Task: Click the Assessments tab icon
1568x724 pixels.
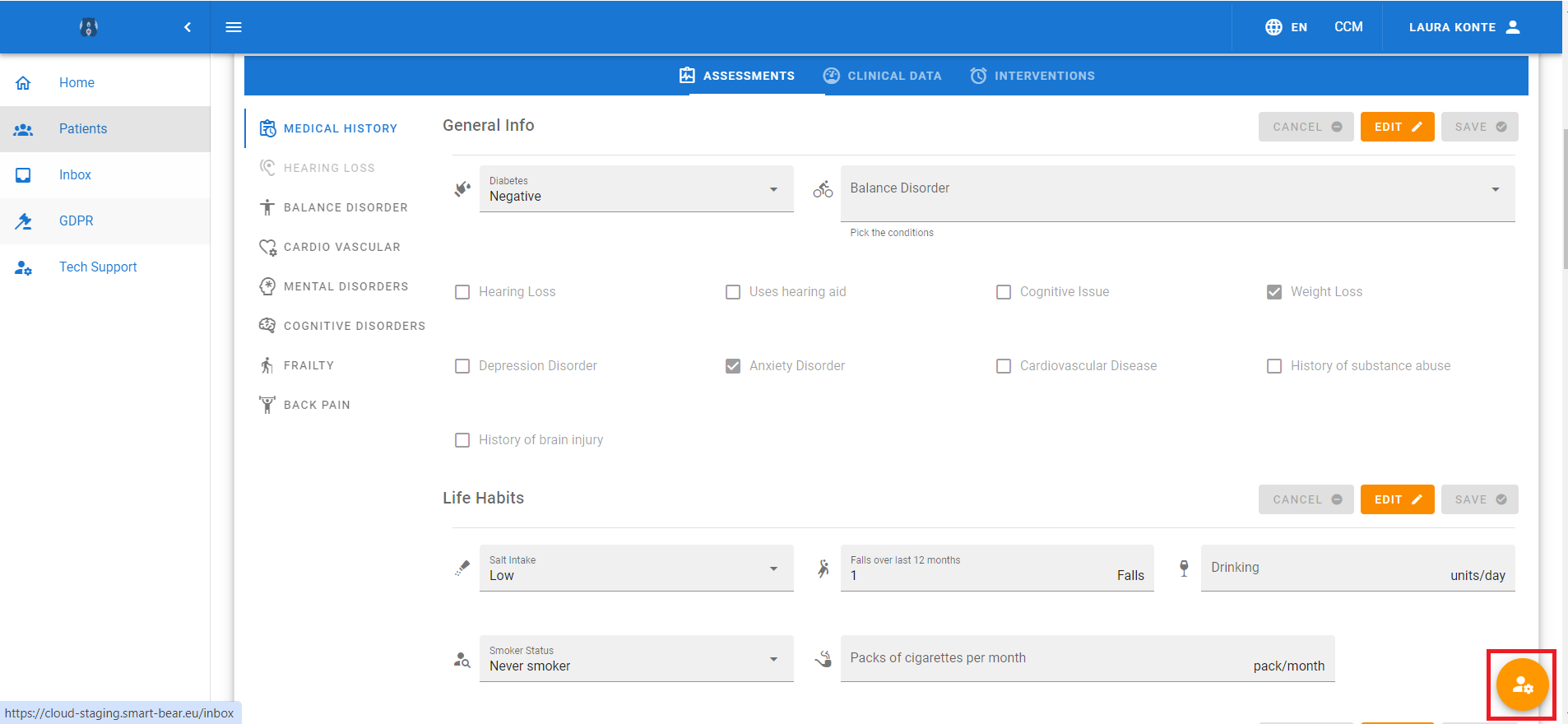Action: click(x=687, y=76)
